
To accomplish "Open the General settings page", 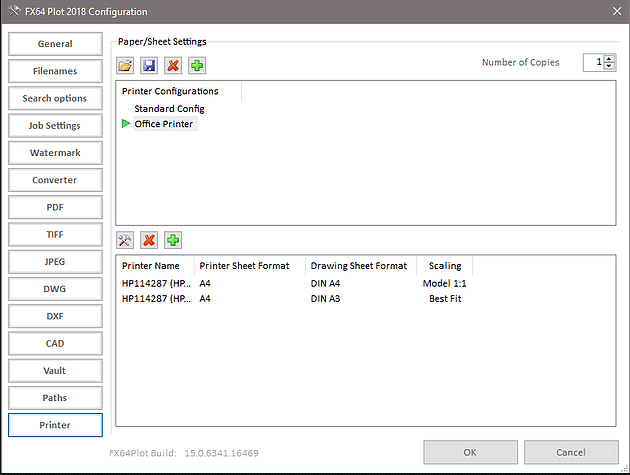I will click(x=55, y=44).
